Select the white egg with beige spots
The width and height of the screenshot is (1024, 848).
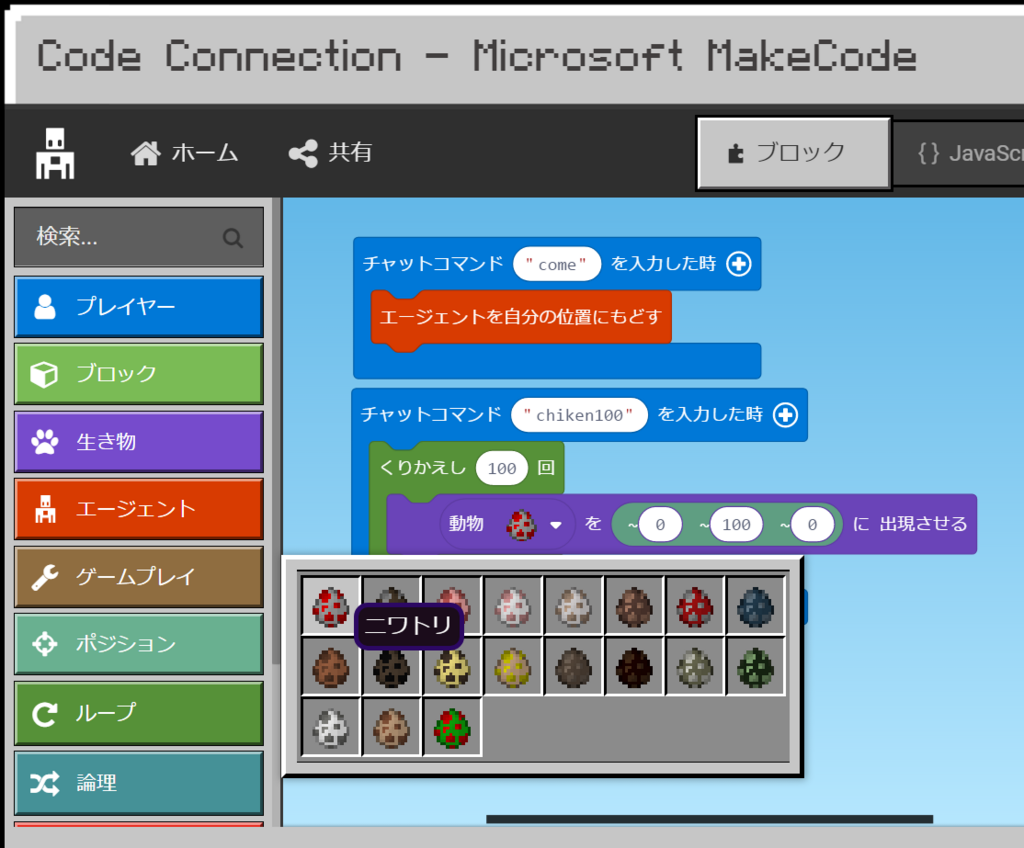[x=573, y=606]
